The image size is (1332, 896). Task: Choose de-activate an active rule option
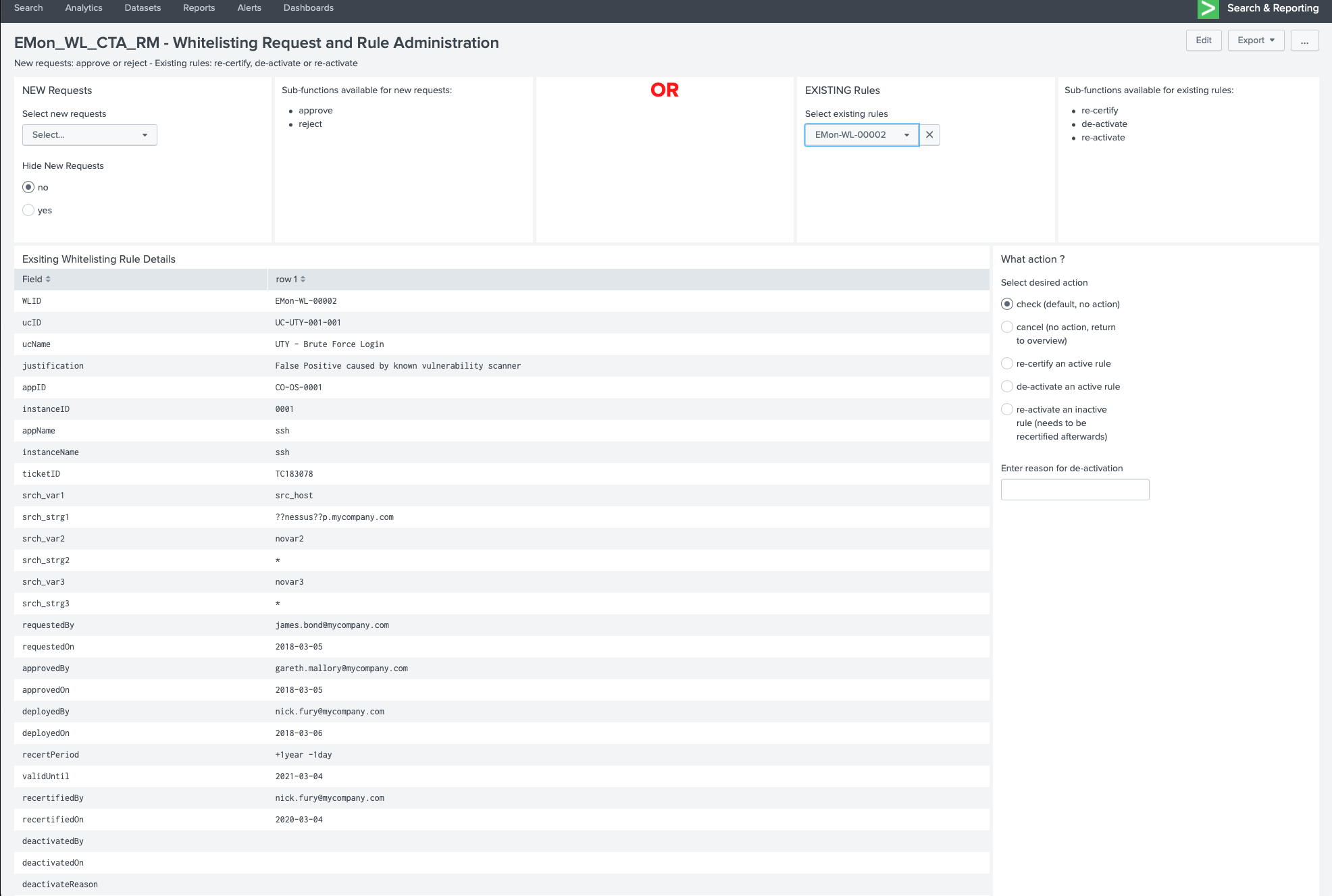(1007, 387)
